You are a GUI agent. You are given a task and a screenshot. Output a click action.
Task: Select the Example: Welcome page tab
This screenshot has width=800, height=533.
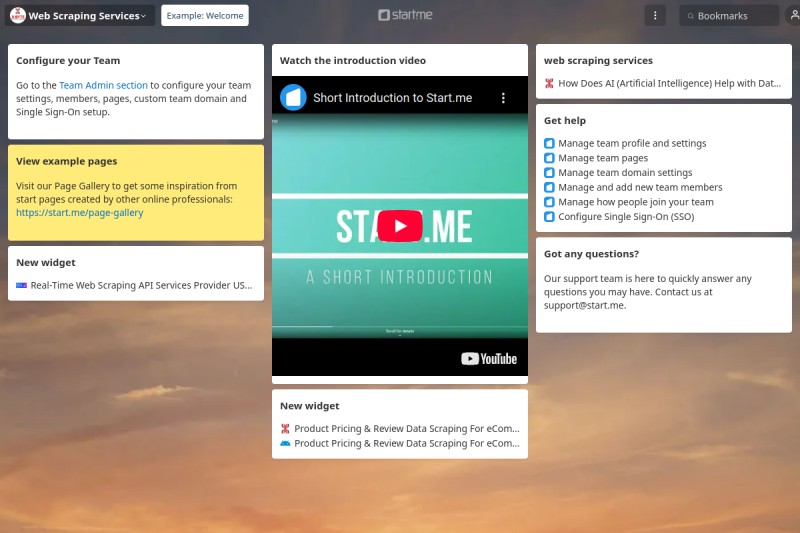pyautogui.click(x=205, y=15)
